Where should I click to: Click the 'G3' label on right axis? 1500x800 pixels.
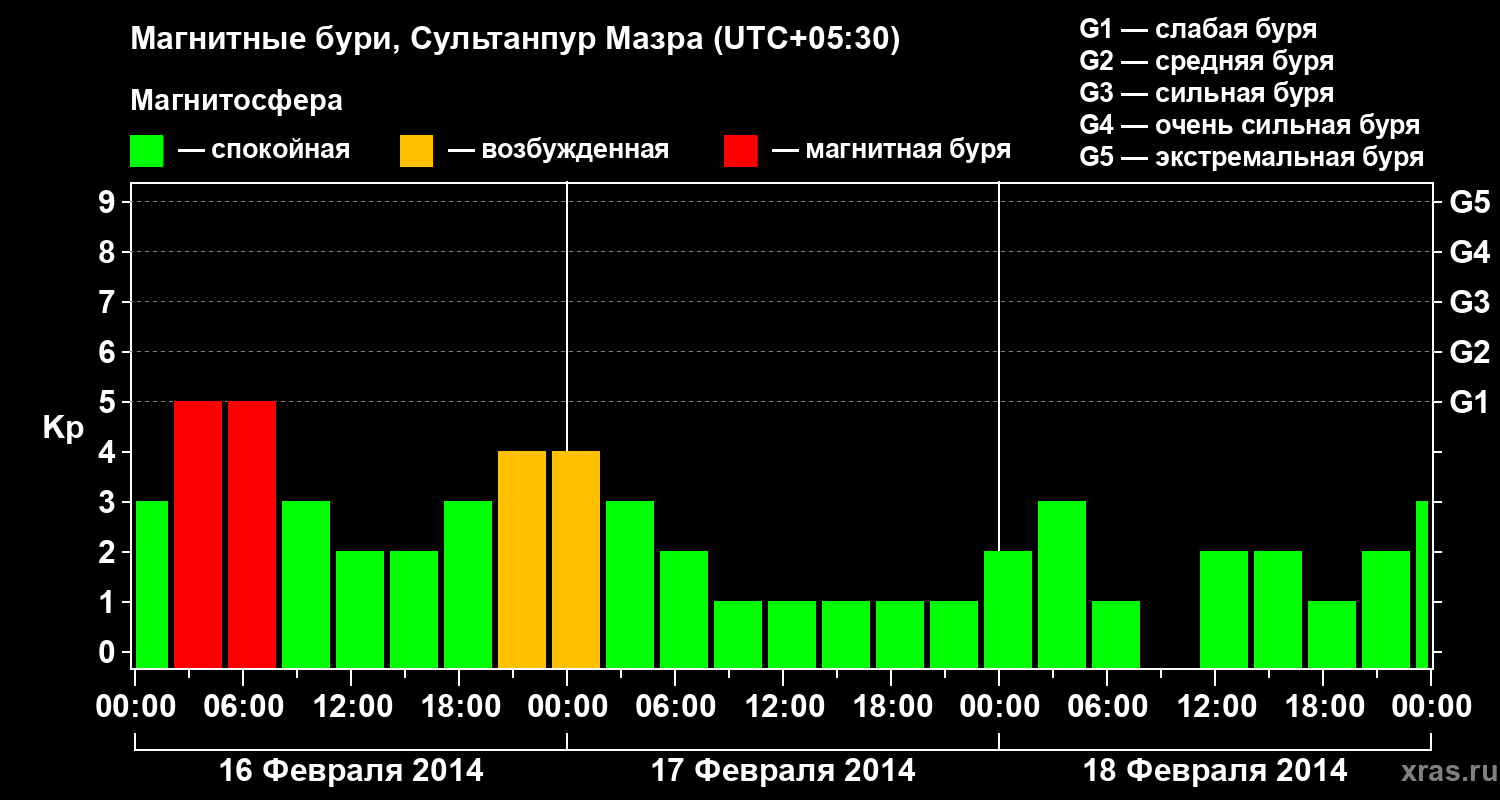[1470, 303]
